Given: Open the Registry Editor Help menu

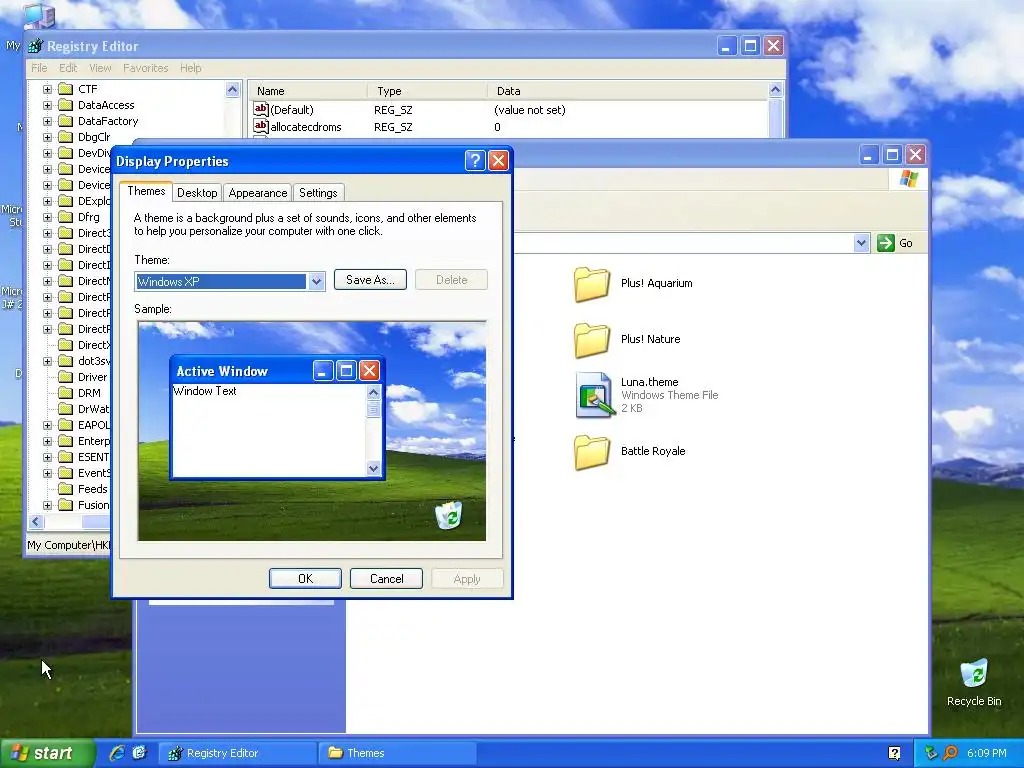Looking at the screenshot, I should click(191, 68).
